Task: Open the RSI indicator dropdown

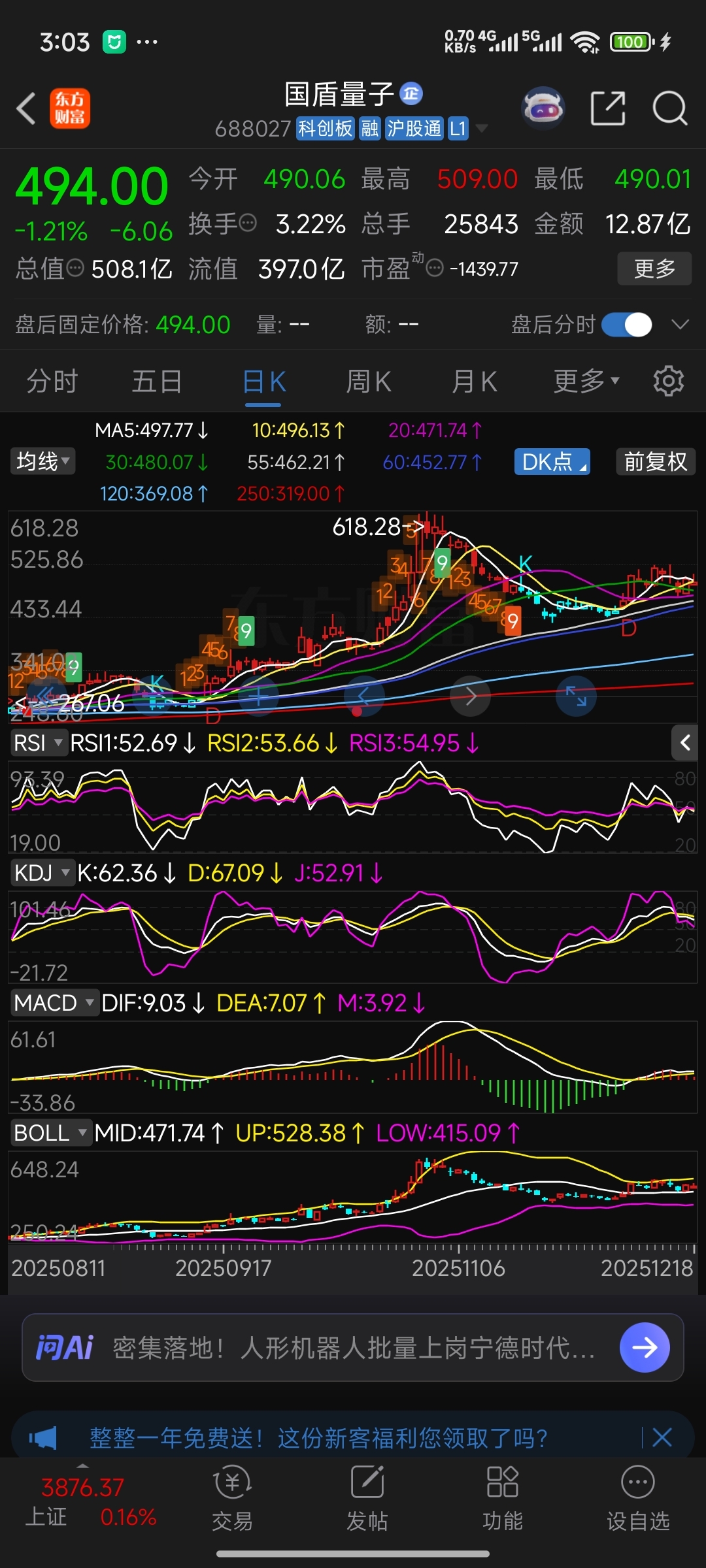Action: point(38,743)
